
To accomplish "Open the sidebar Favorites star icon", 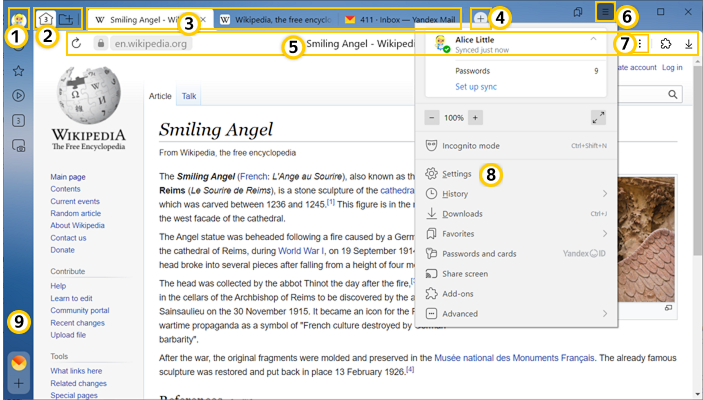I will pos(18,71).
